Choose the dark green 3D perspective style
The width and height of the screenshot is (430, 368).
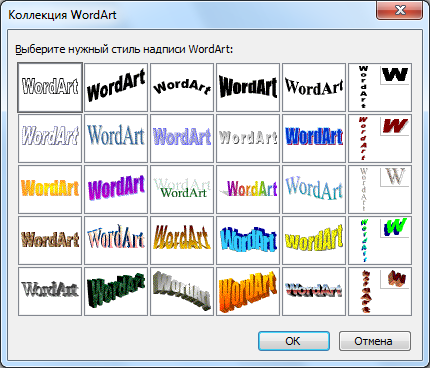116,291
